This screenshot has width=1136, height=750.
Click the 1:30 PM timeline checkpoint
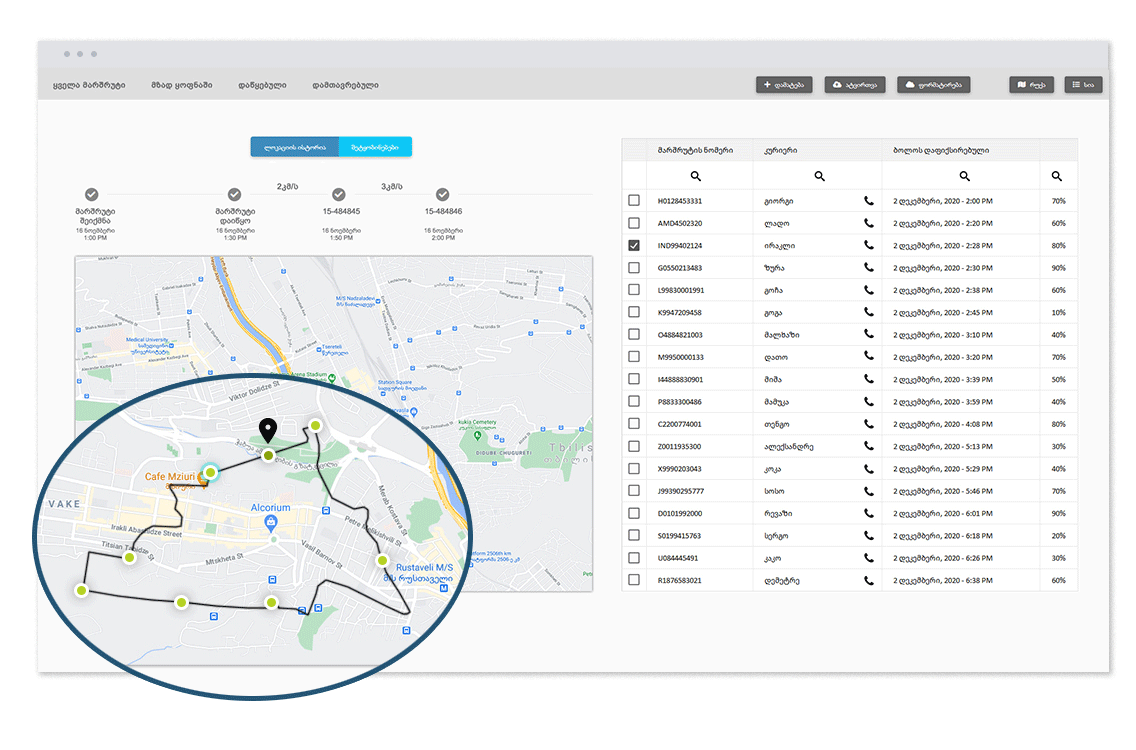coord(234,194)
